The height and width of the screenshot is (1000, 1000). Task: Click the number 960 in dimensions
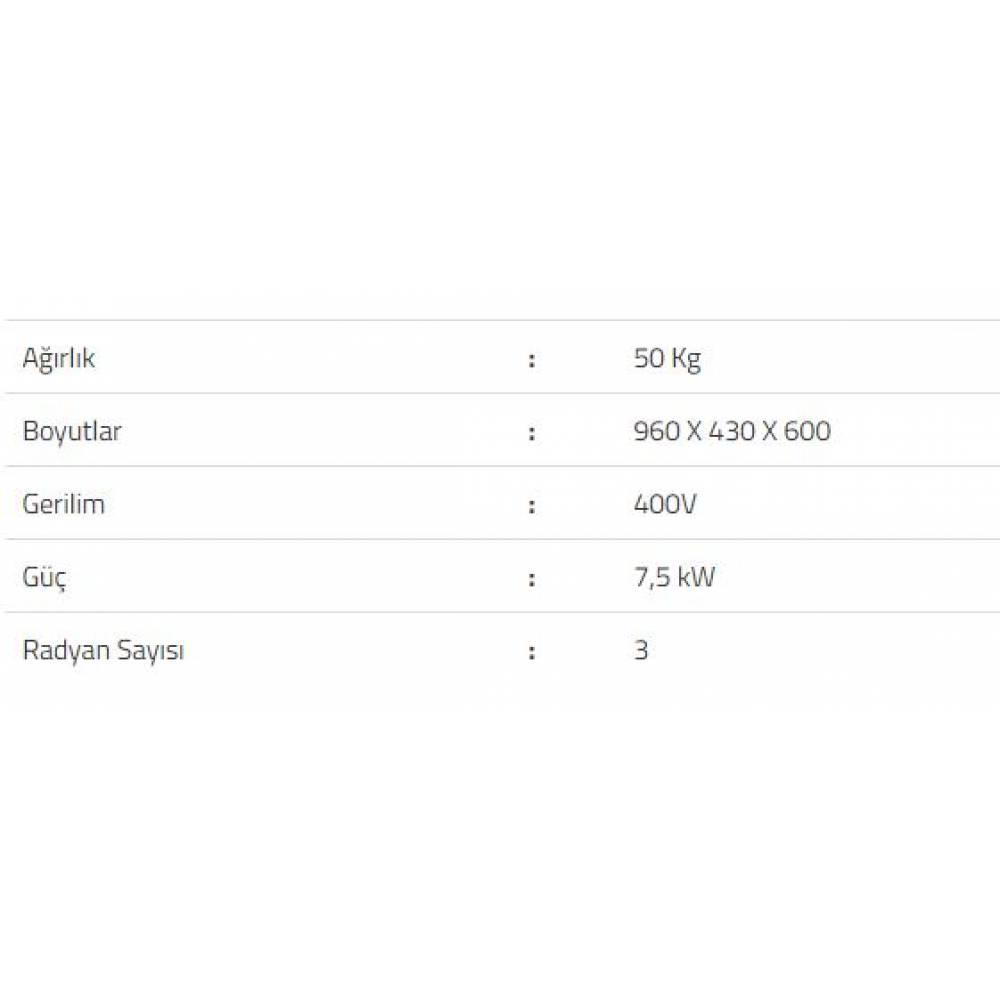(654, 431)
